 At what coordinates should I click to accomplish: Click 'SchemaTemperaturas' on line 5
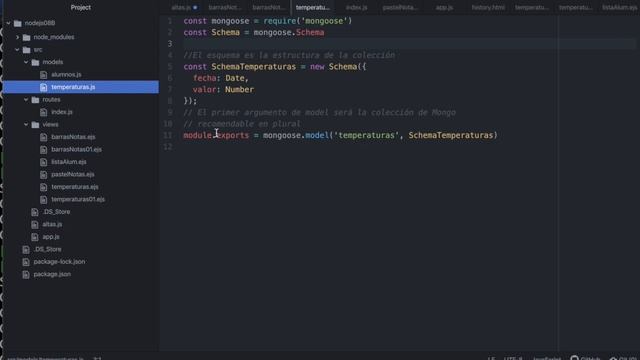[253, 67]
